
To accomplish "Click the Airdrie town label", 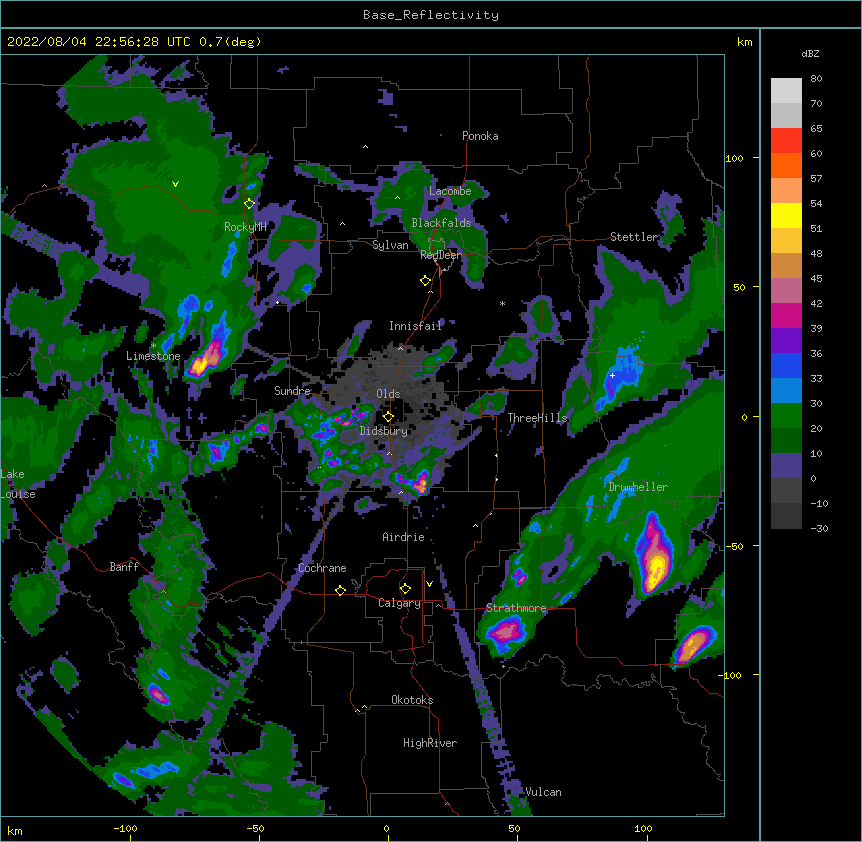I will (403, 537).
